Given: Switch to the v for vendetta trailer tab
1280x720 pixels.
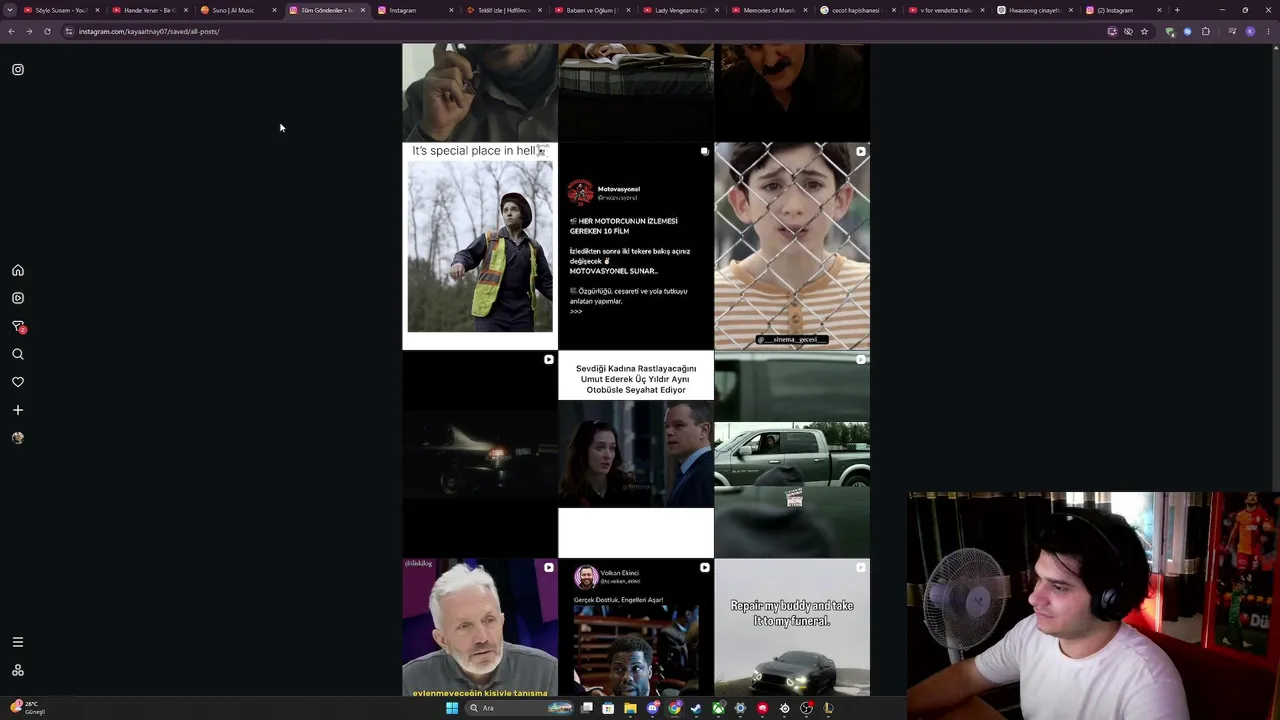Looking at the screenshot, I should 945,10.
